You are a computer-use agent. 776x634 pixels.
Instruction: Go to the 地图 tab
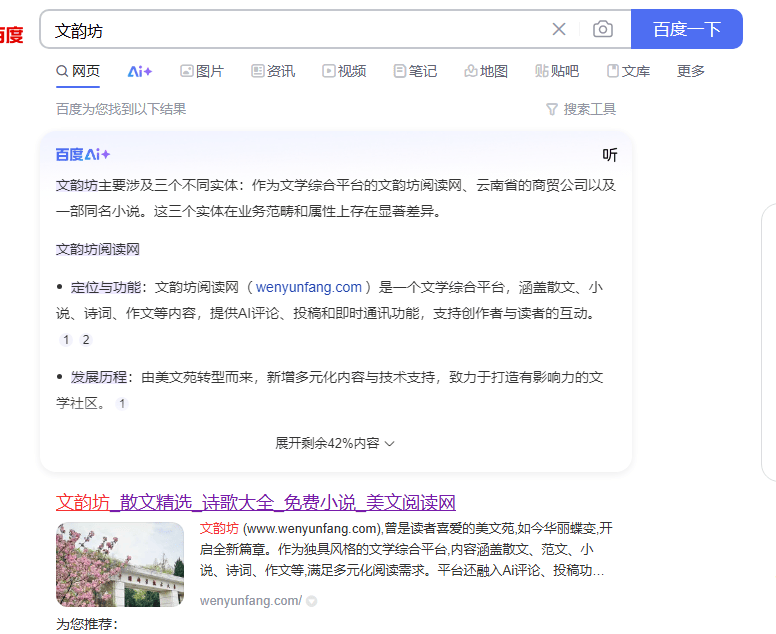click(x=486, y=71)
